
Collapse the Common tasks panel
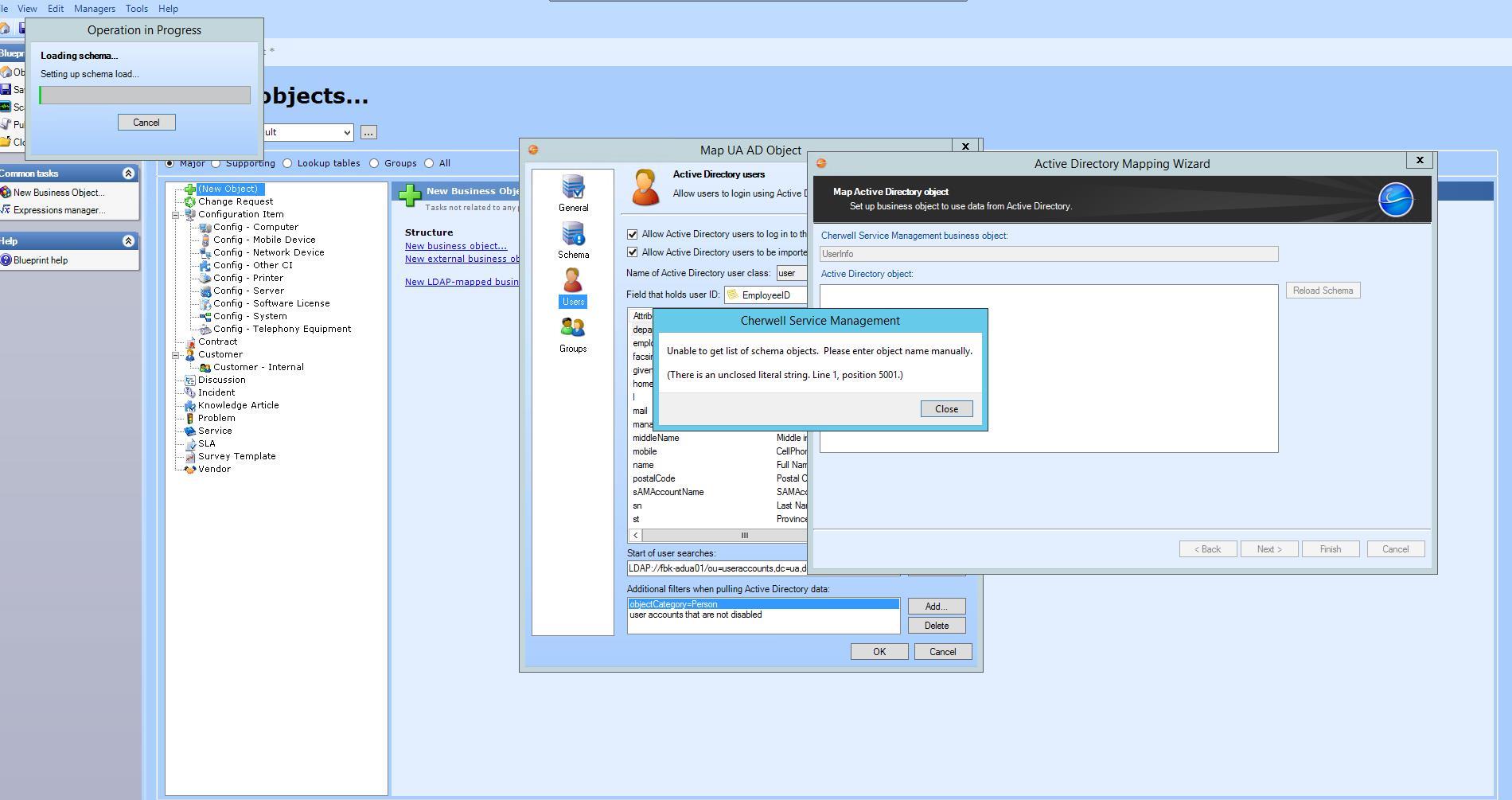(128, 174)
